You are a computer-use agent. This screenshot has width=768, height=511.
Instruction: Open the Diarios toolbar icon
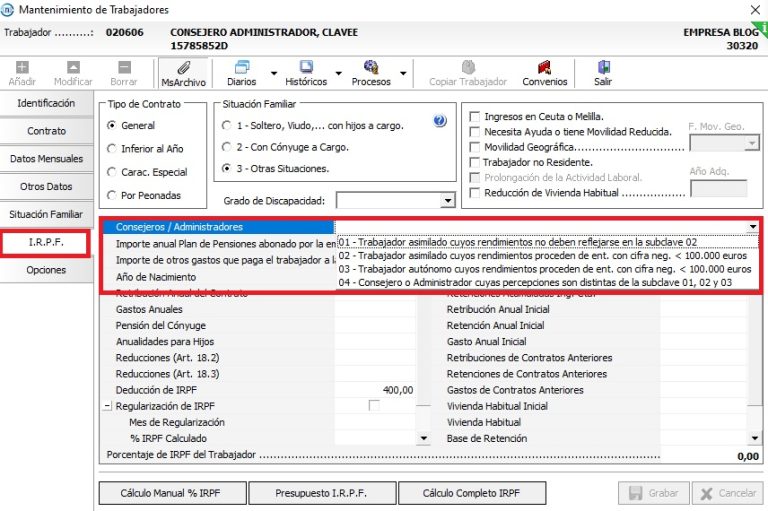pos(242,67)
